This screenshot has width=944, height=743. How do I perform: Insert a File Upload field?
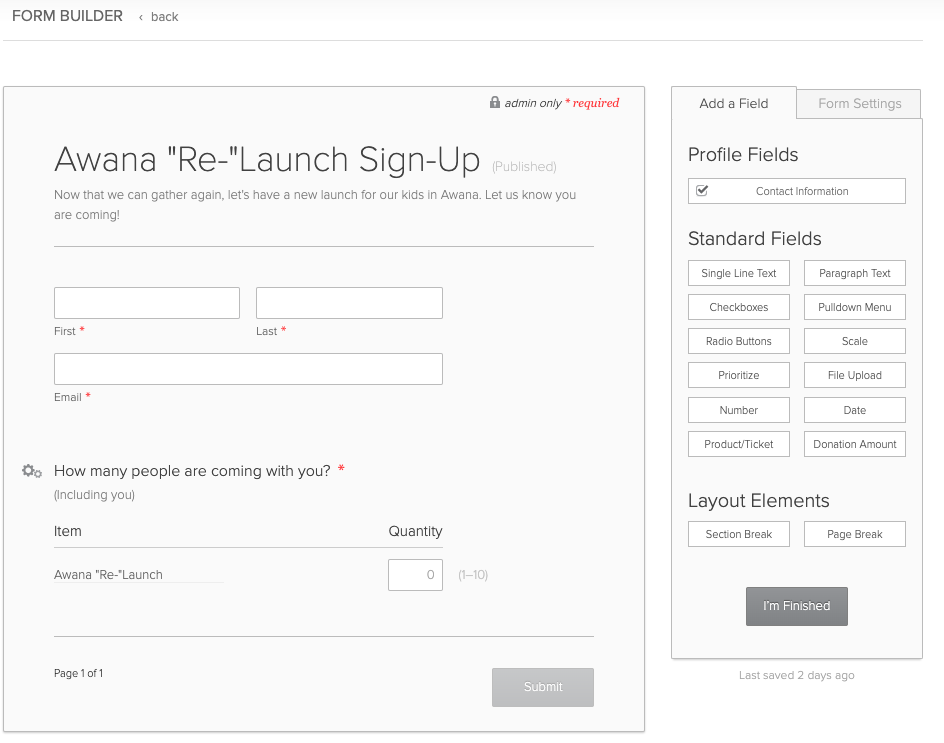[854, 376]
